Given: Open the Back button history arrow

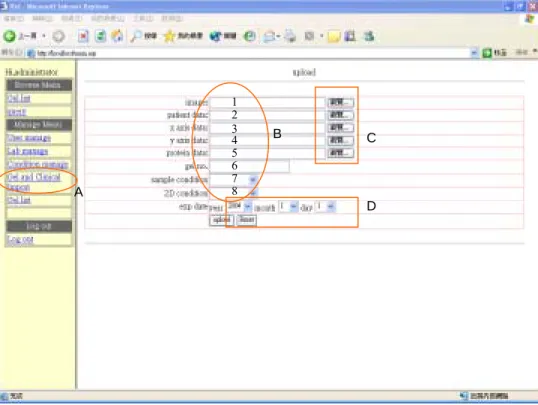Looking at the screenshot, I should click(44, 36).
